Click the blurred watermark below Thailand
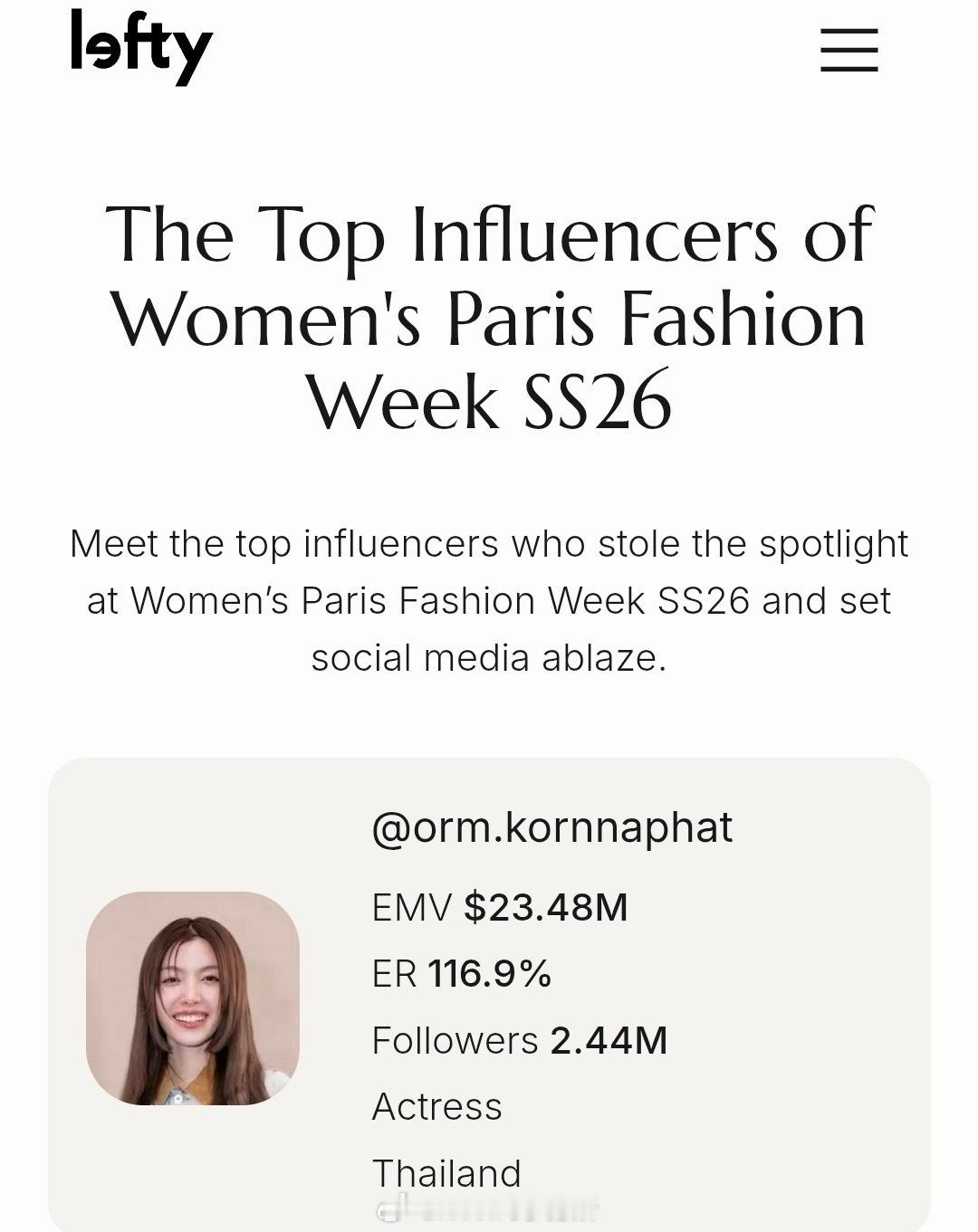The image size is (978, 1232). pyautogui.click(x=487, y=1208)
